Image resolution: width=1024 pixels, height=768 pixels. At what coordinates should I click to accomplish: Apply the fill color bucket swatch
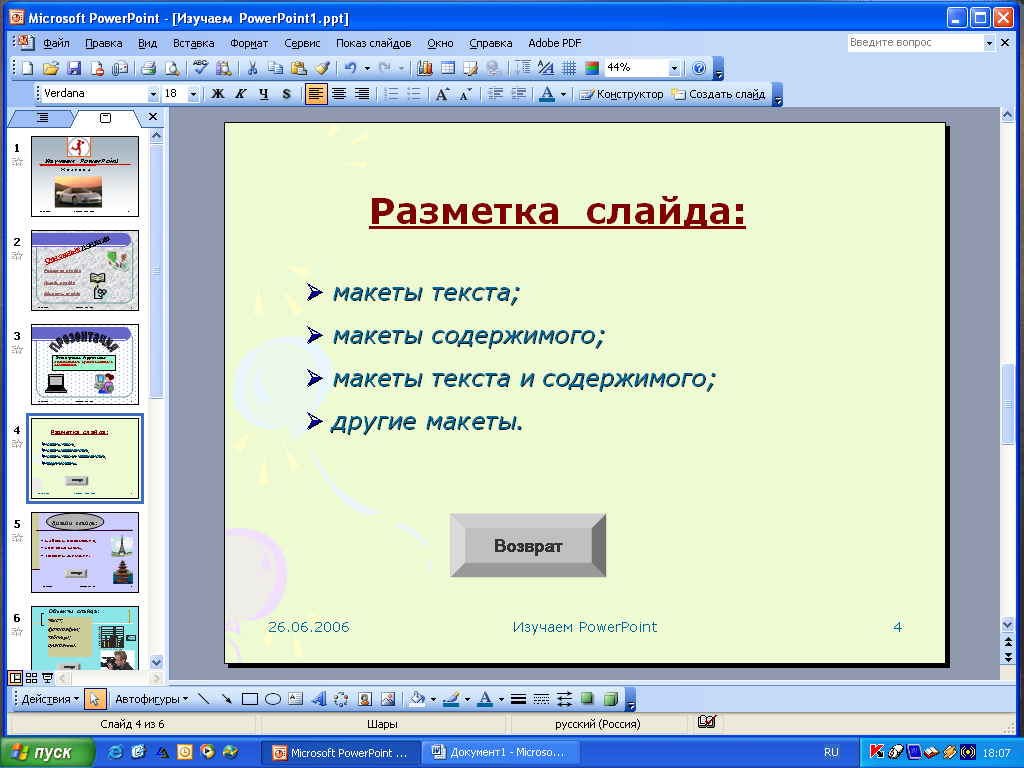coord(417,699)
